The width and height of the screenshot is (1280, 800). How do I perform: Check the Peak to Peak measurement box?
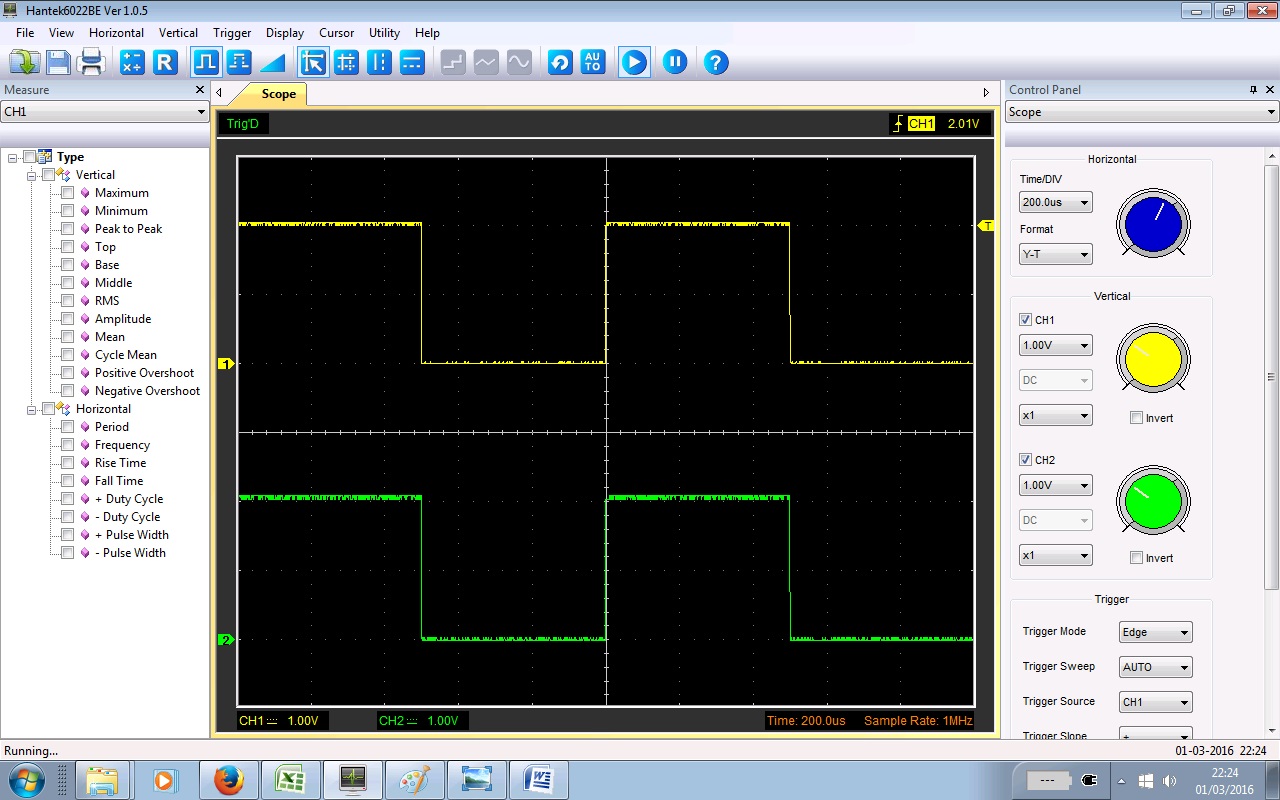68,229
